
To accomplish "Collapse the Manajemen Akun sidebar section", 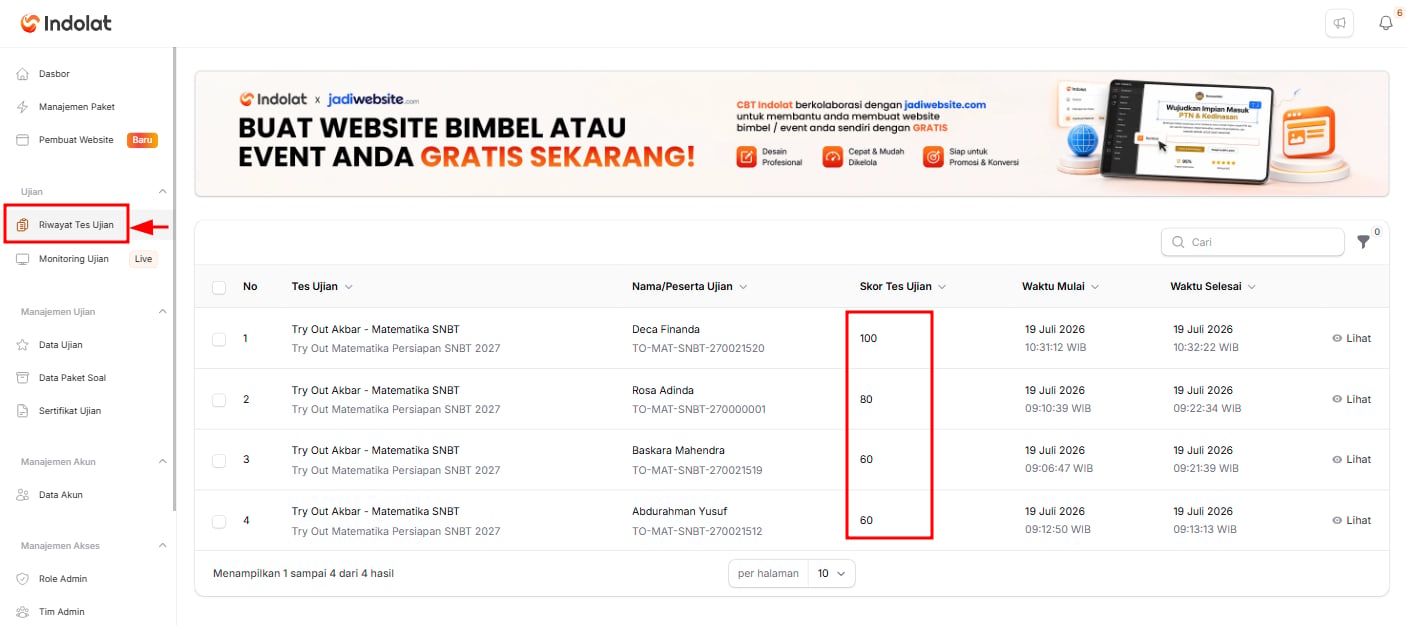I will (163, 462).
